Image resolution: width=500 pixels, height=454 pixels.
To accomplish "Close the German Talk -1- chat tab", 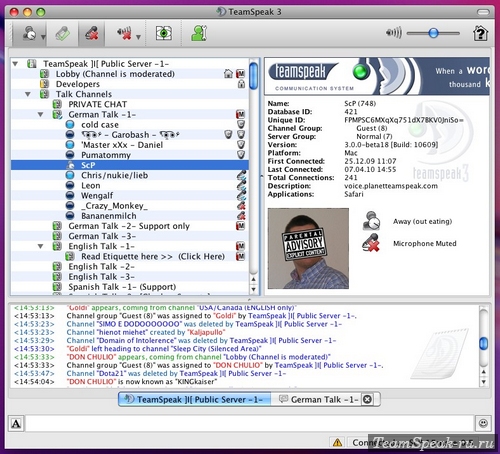I will 367,399.
